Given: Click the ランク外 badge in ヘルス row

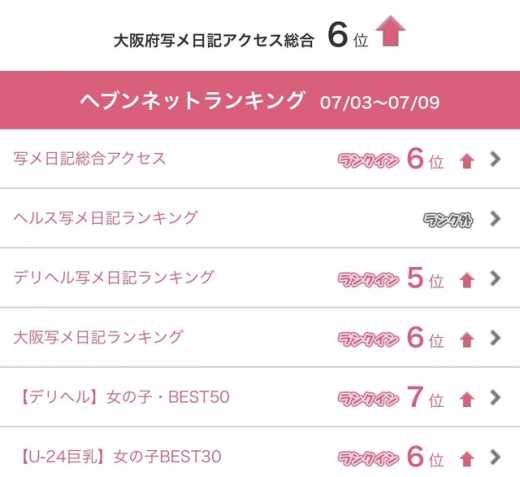Looking at the screenshot, I should click(x=448, y=220).
